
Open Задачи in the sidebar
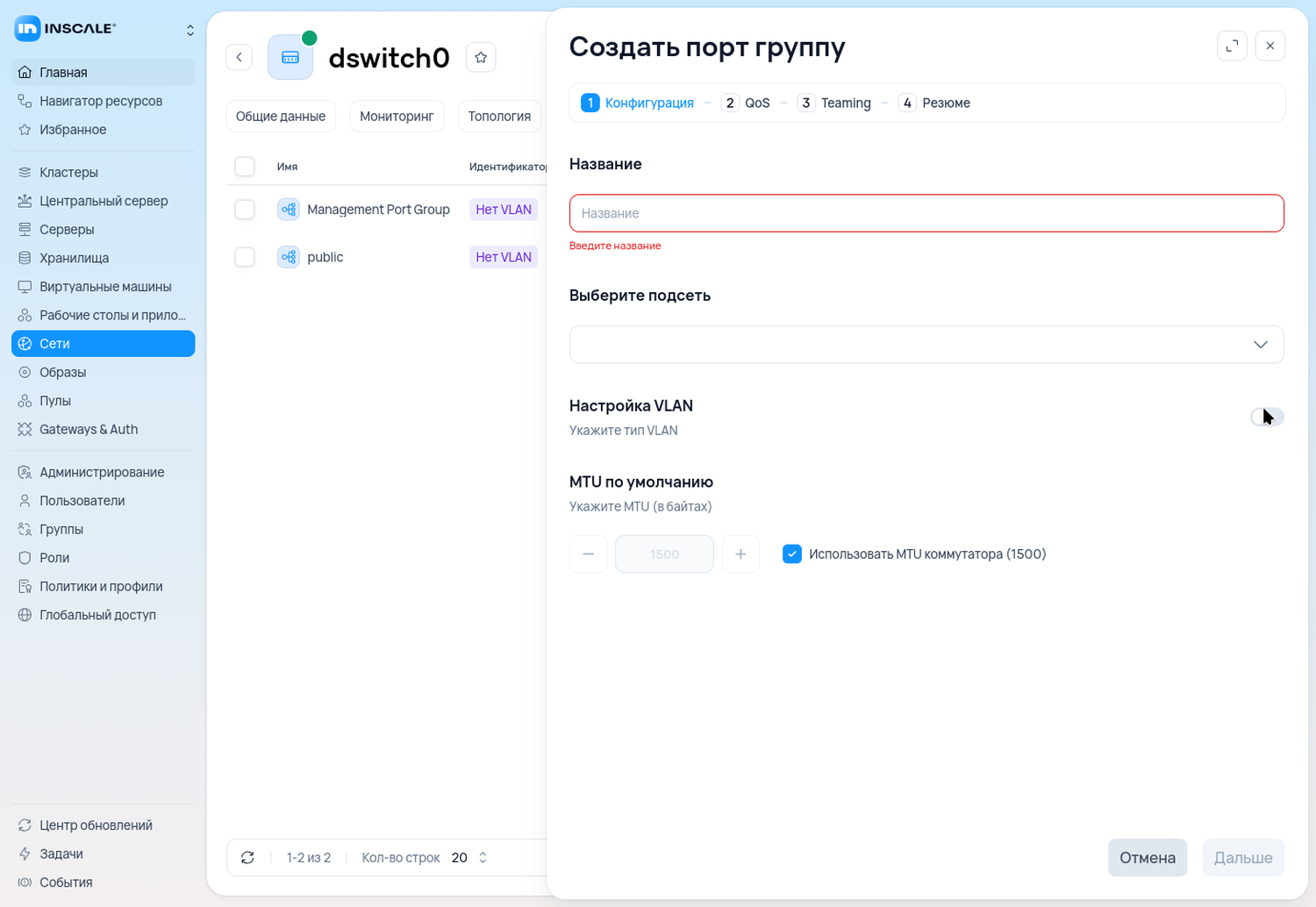click(x=104, y=853)
